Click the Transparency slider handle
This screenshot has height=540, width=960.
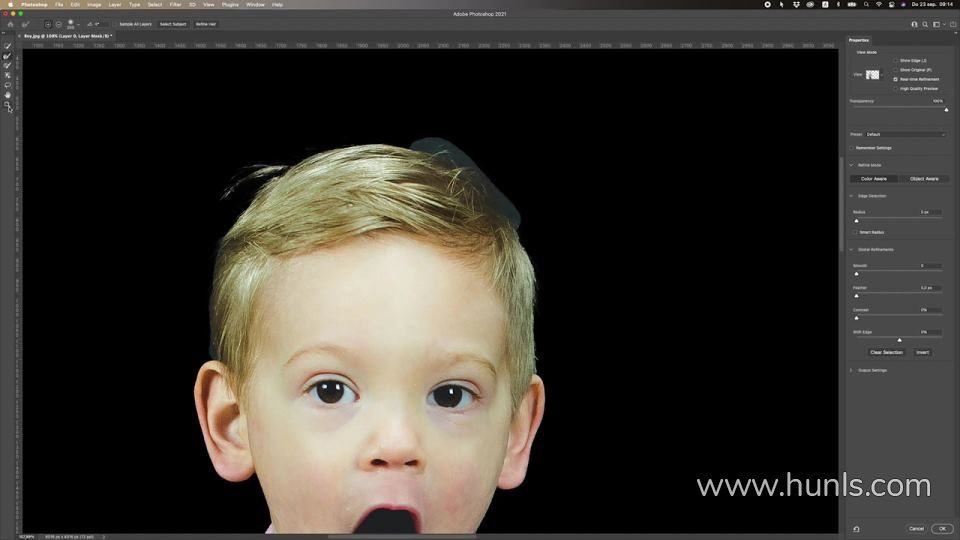point(947,110)
